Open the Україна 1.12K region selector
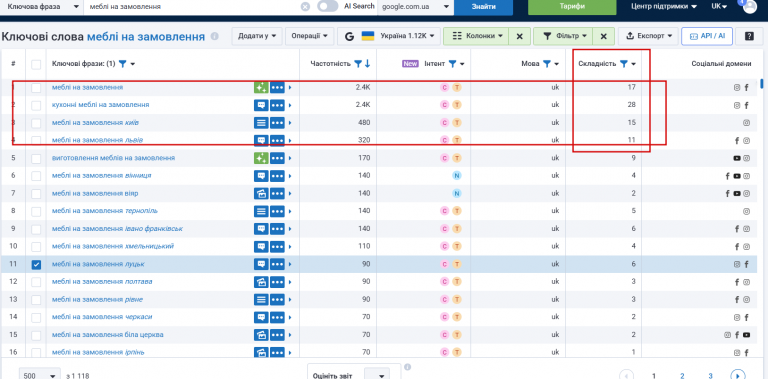The height and width of the screenshot is (379, 768). (x=389, y=36)
